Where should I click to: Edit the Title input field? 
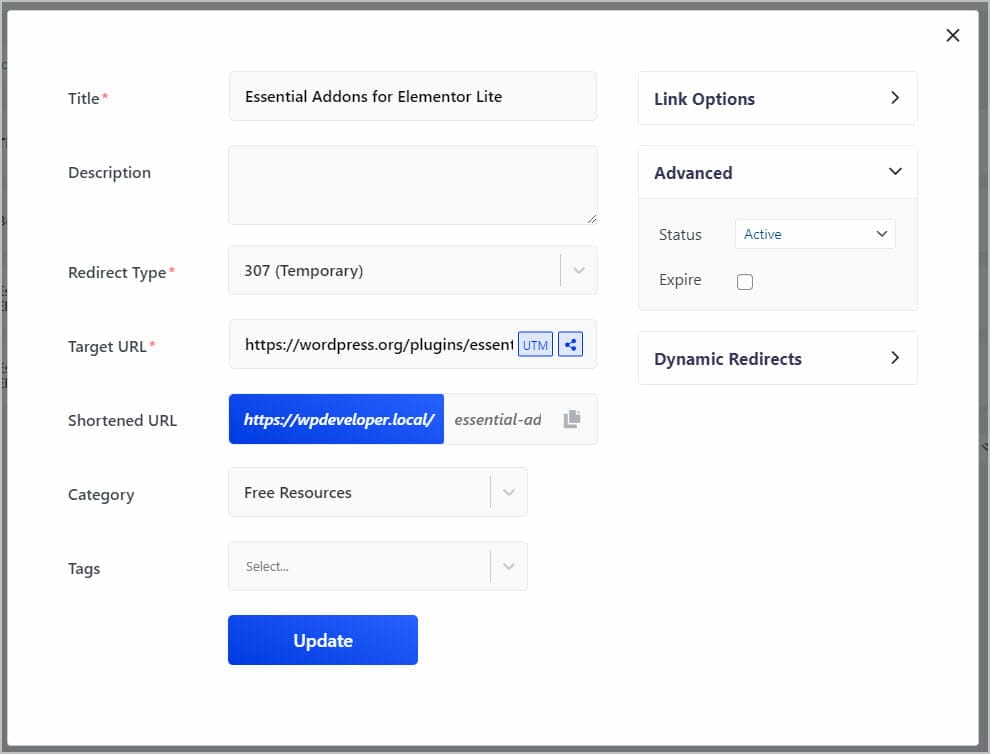(x=413, y=96)
